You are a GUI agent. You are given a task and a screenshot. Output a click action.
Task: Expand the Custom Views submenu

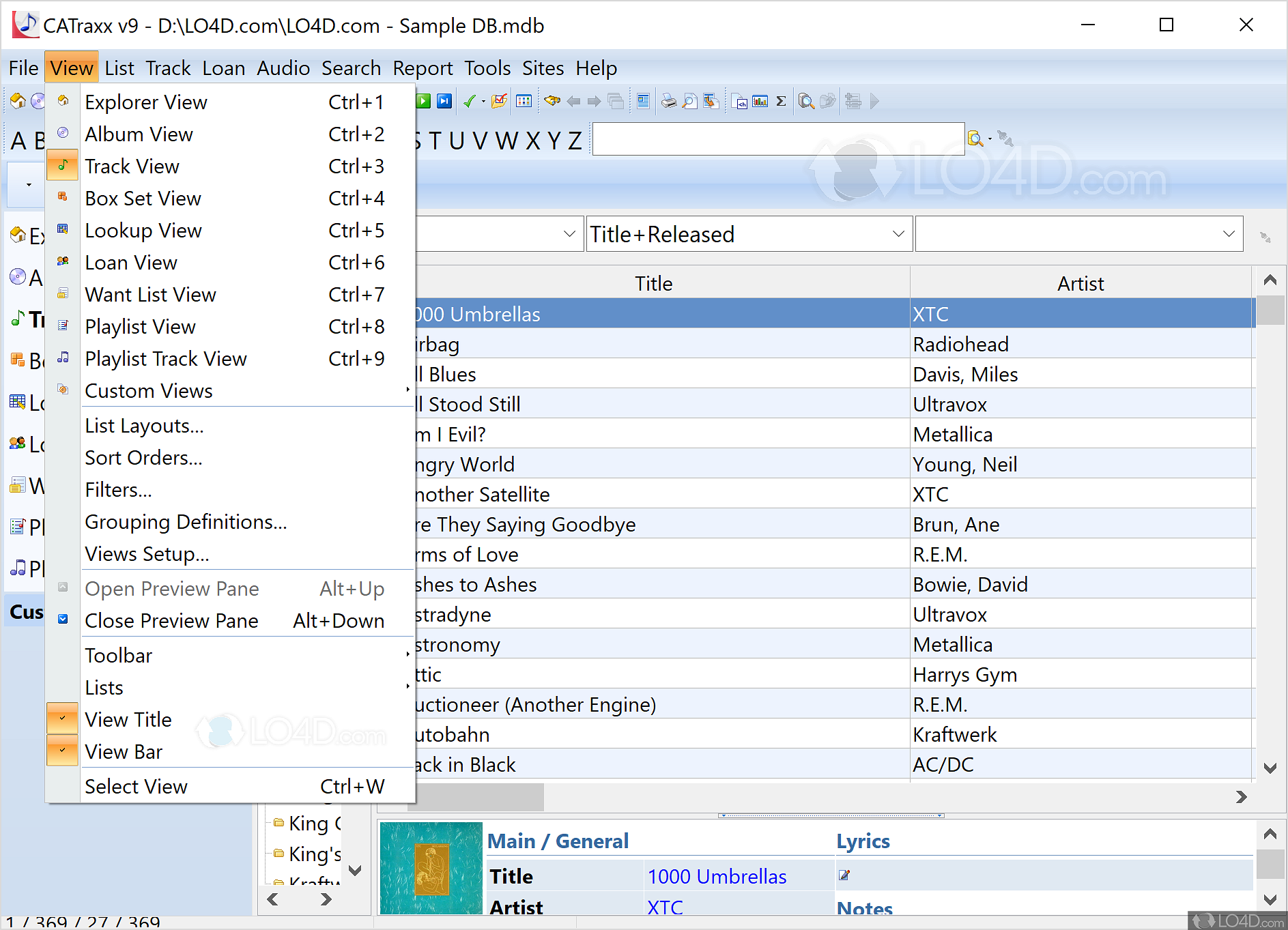click(149, 391)
